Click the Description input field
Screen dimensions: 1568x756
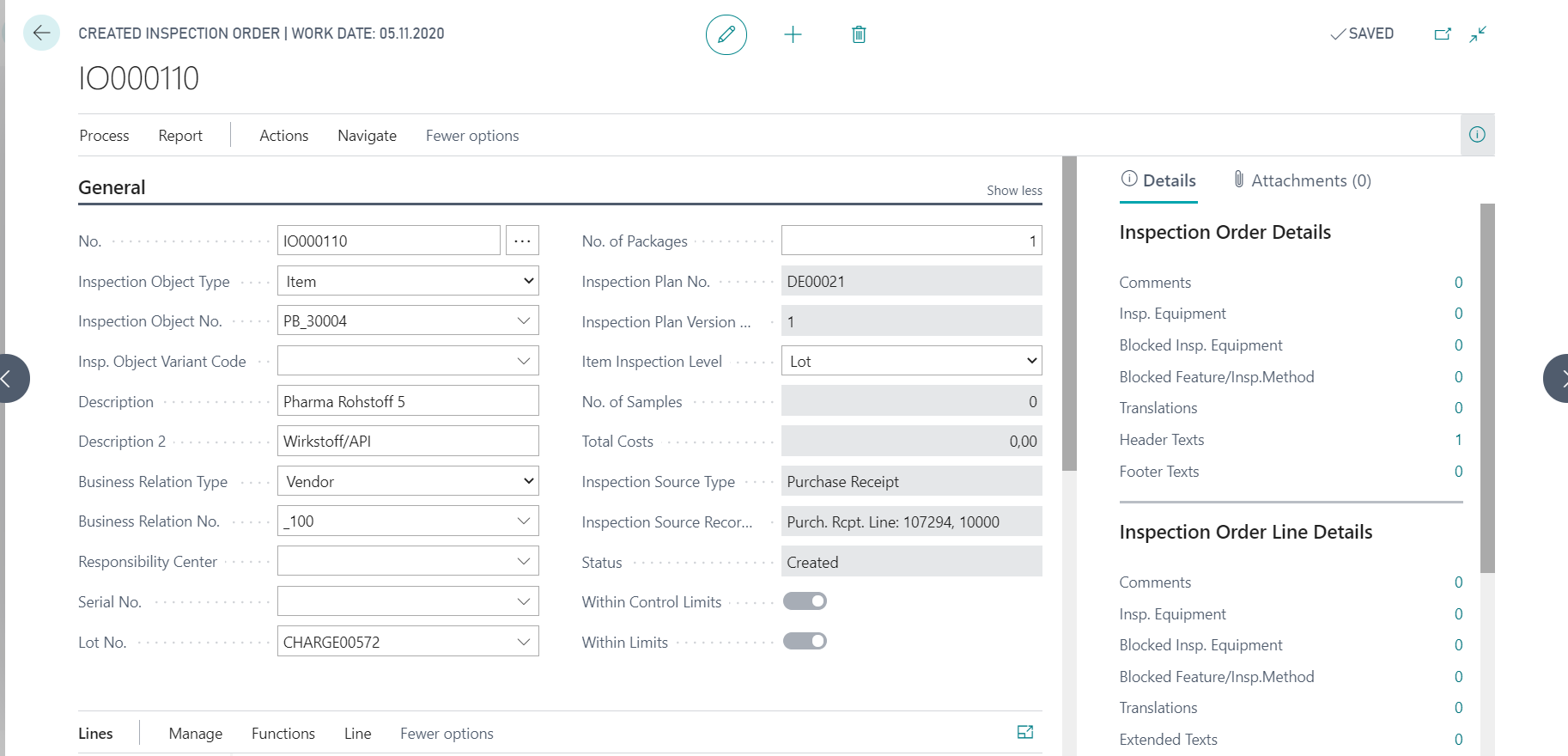tap(408, 401)
